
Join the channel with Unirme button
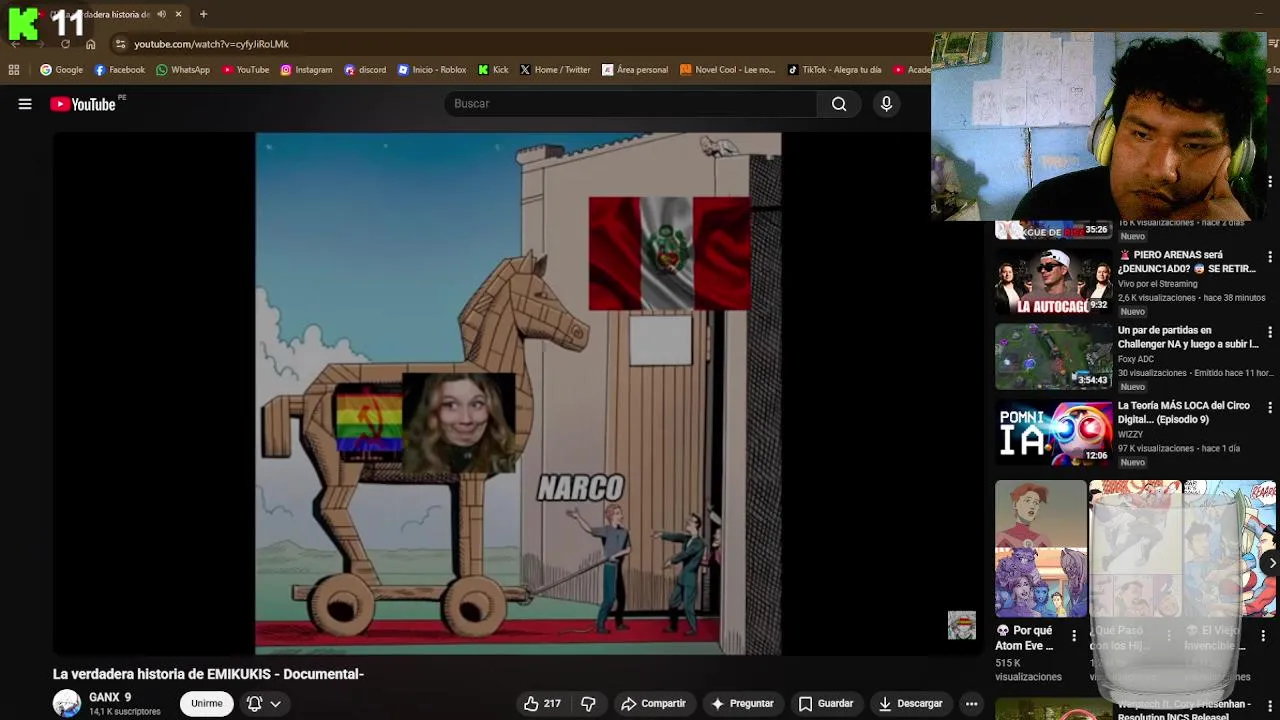coord(207,704)
